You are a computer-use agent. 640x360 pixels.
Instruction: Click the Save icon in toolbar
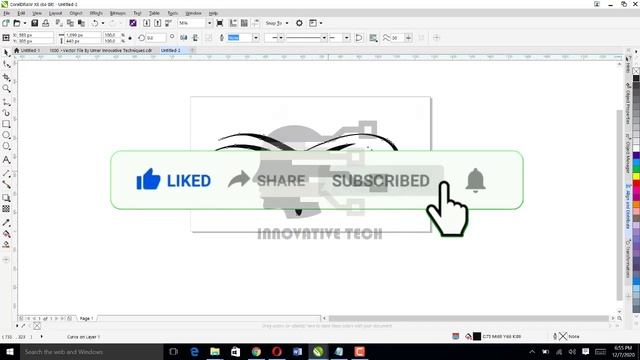(x=35, y=23)
